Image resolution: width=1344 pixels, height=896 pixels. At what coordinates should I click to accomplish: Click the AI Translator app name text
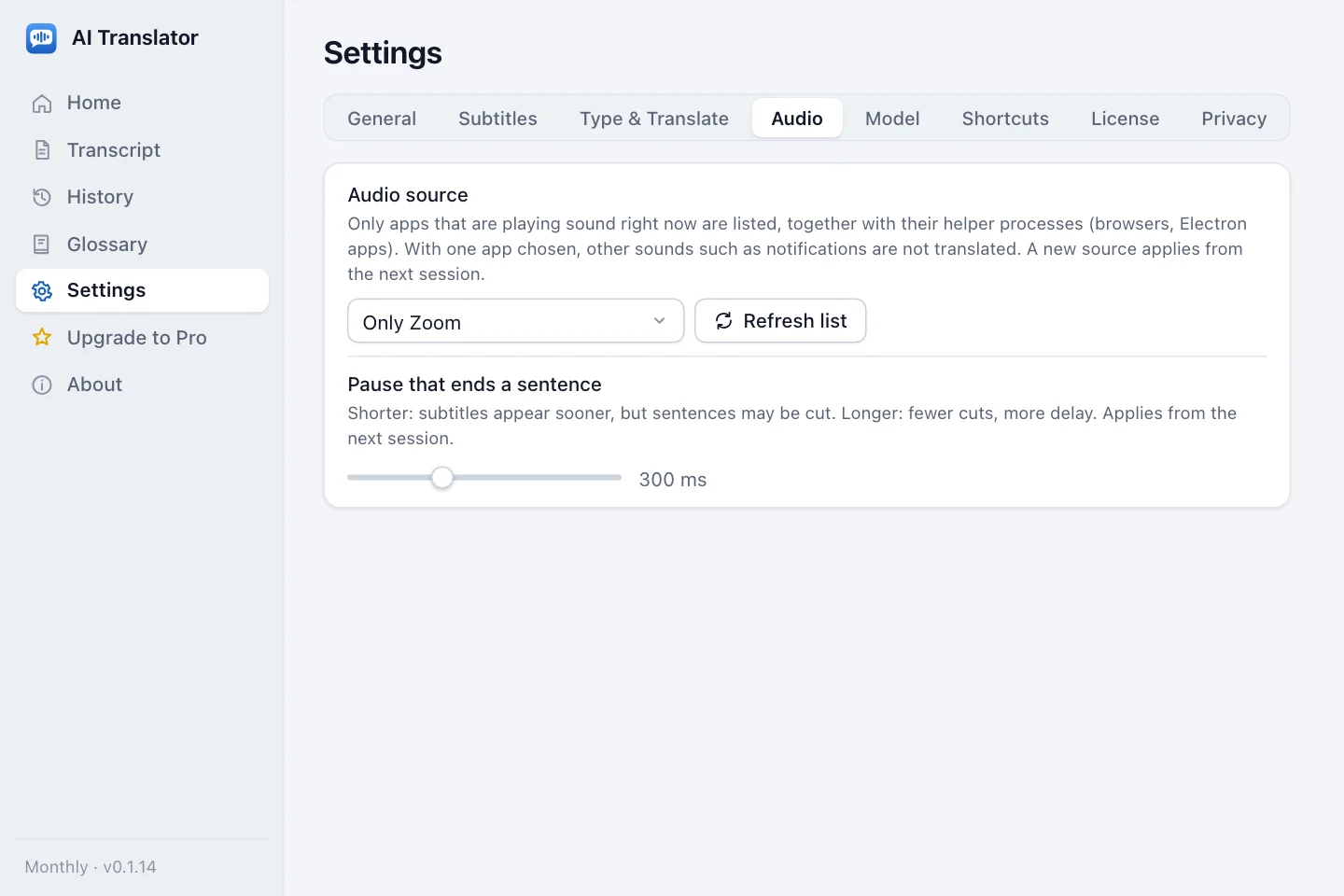click(x=135, y=38)
